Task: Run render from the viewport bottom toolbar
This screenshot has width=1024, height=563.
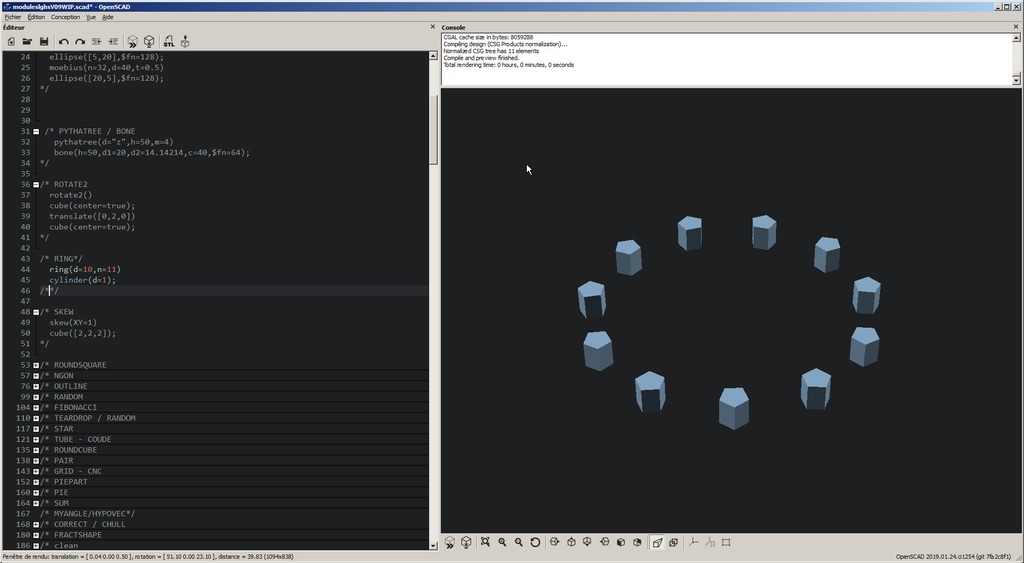Action: tap(466, 542)
